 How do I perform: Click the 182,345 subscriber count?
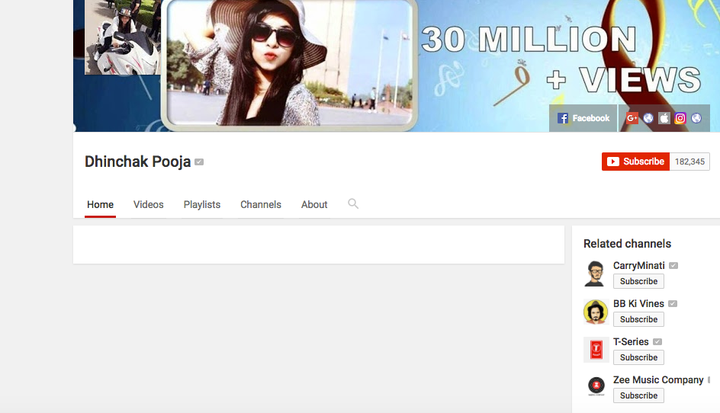pos(690,162)
